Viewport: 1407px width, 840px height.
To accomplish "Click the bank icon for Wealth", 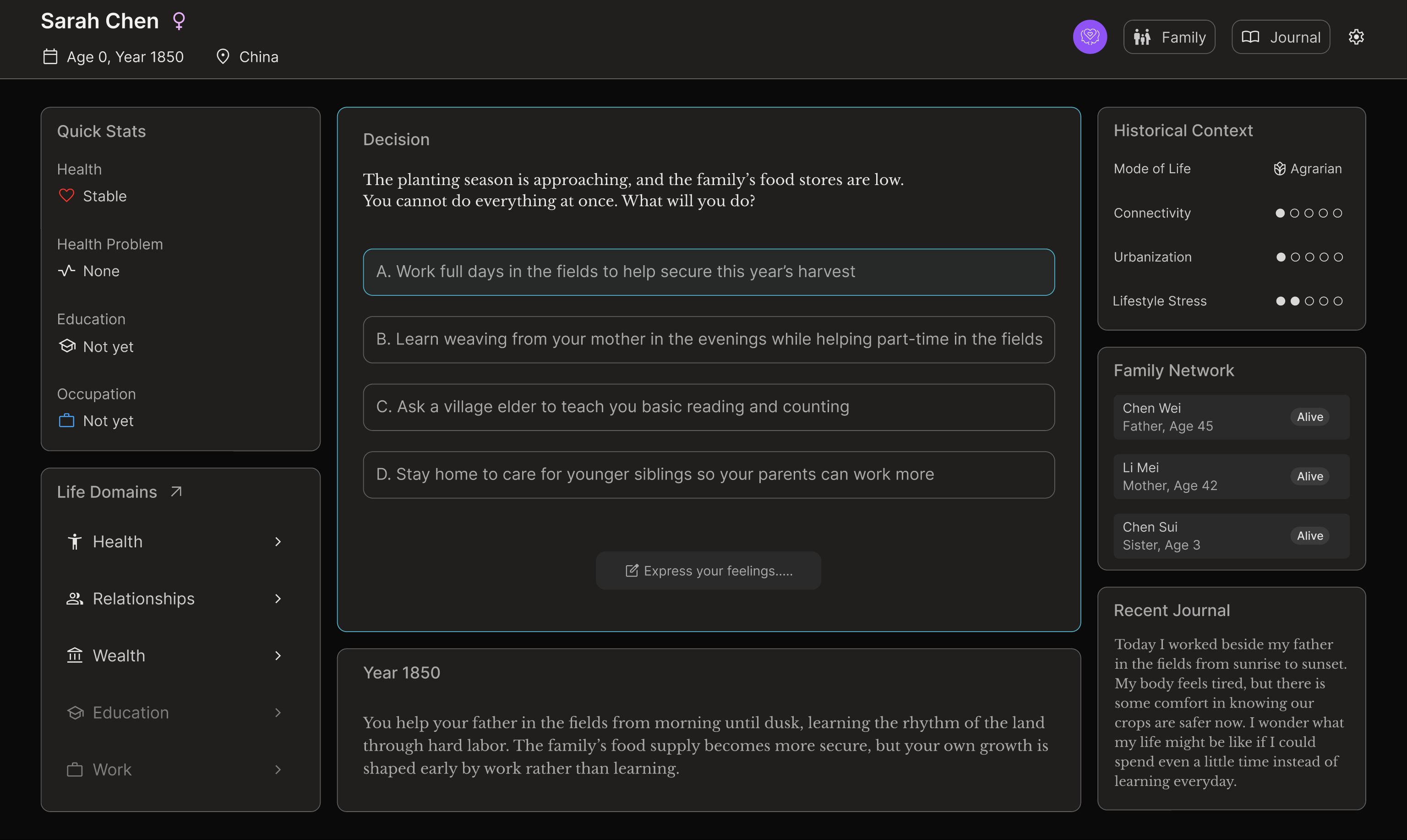I will [75, 655].
